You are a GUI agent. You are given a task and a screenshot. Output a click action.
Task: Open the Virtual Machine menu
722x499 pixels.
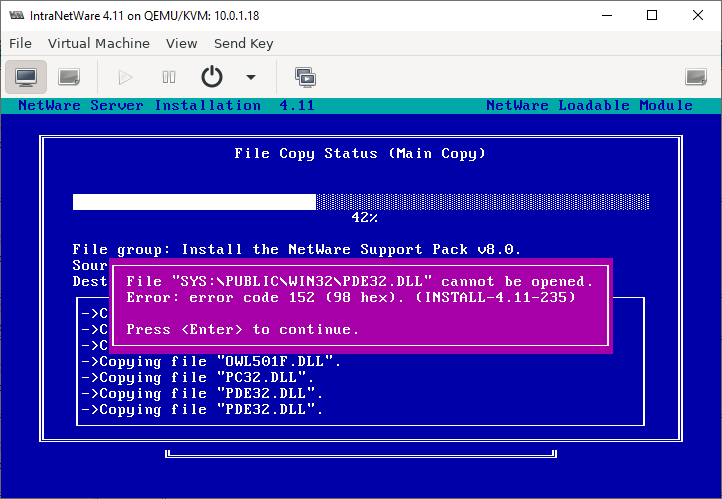point(99,44)
